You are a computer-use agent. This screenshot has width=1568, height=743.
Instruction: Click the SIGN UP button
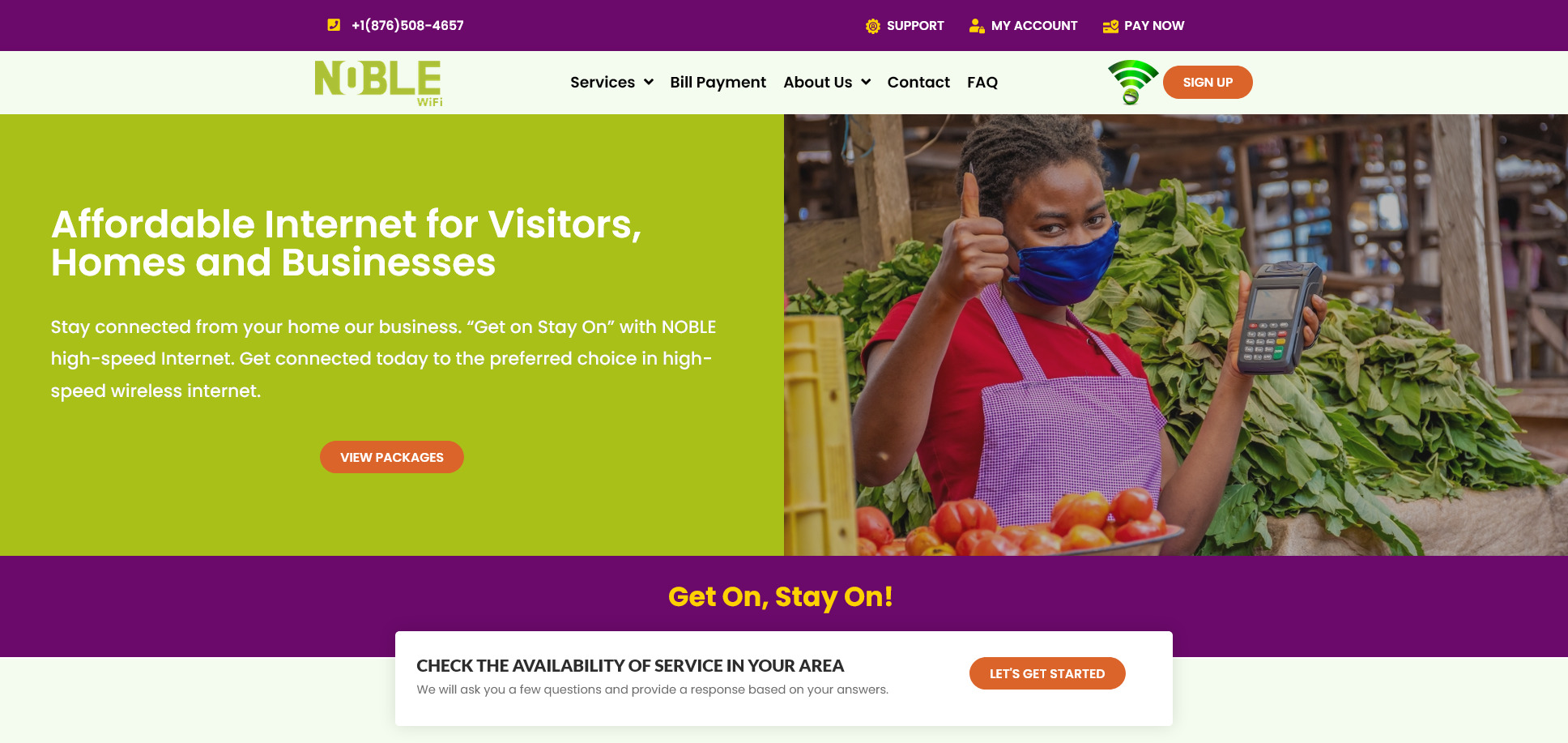tap(1208, 82)
